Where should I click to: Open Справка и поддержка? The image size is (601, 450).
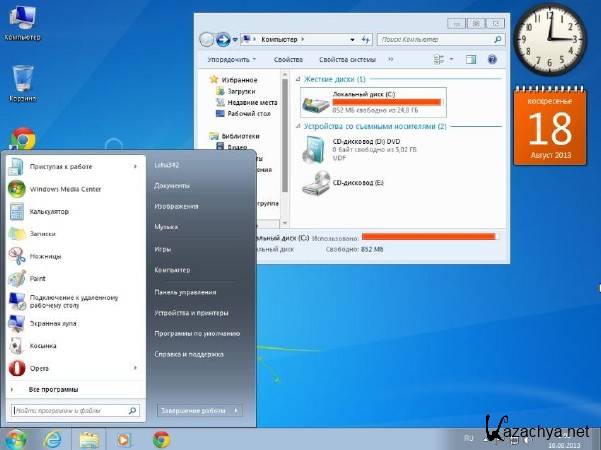pos(189,354)
